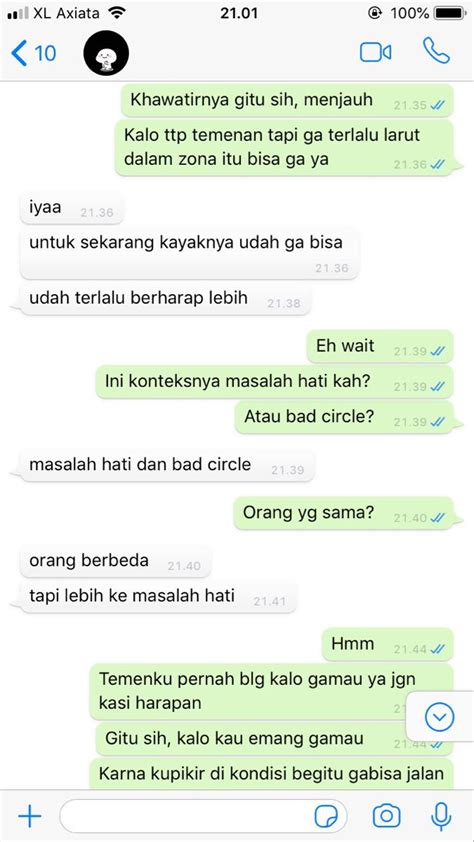Tap the 'Orang yg sama?' bubble
The height and width of the screenshot is (842, 474).
point(344,513)
